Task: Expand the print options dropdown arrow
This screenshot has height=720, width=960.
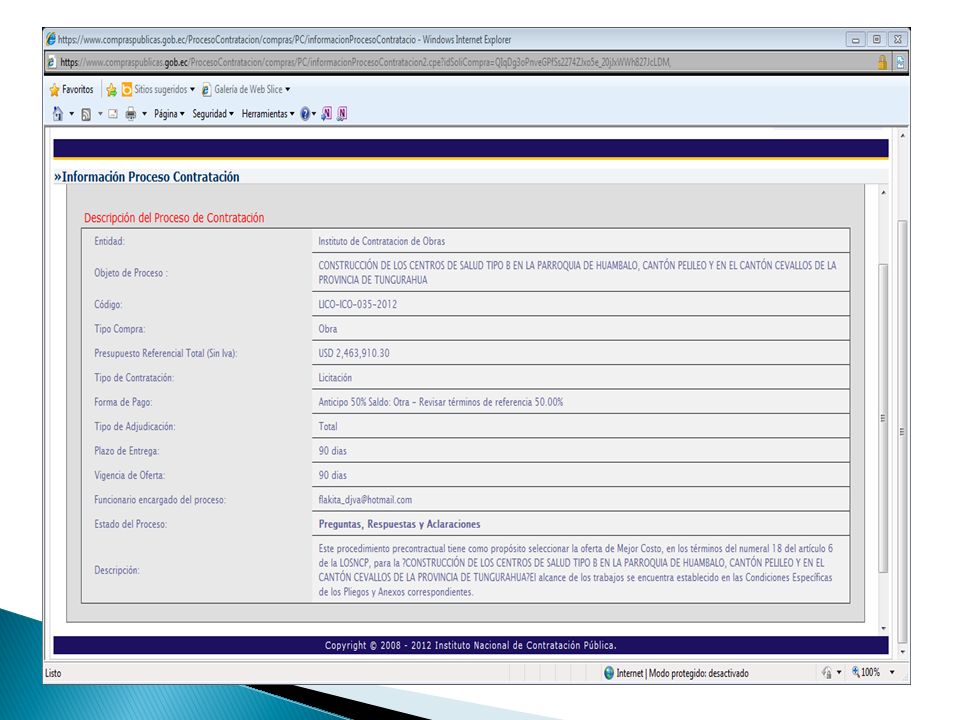Action: point(144,113)
